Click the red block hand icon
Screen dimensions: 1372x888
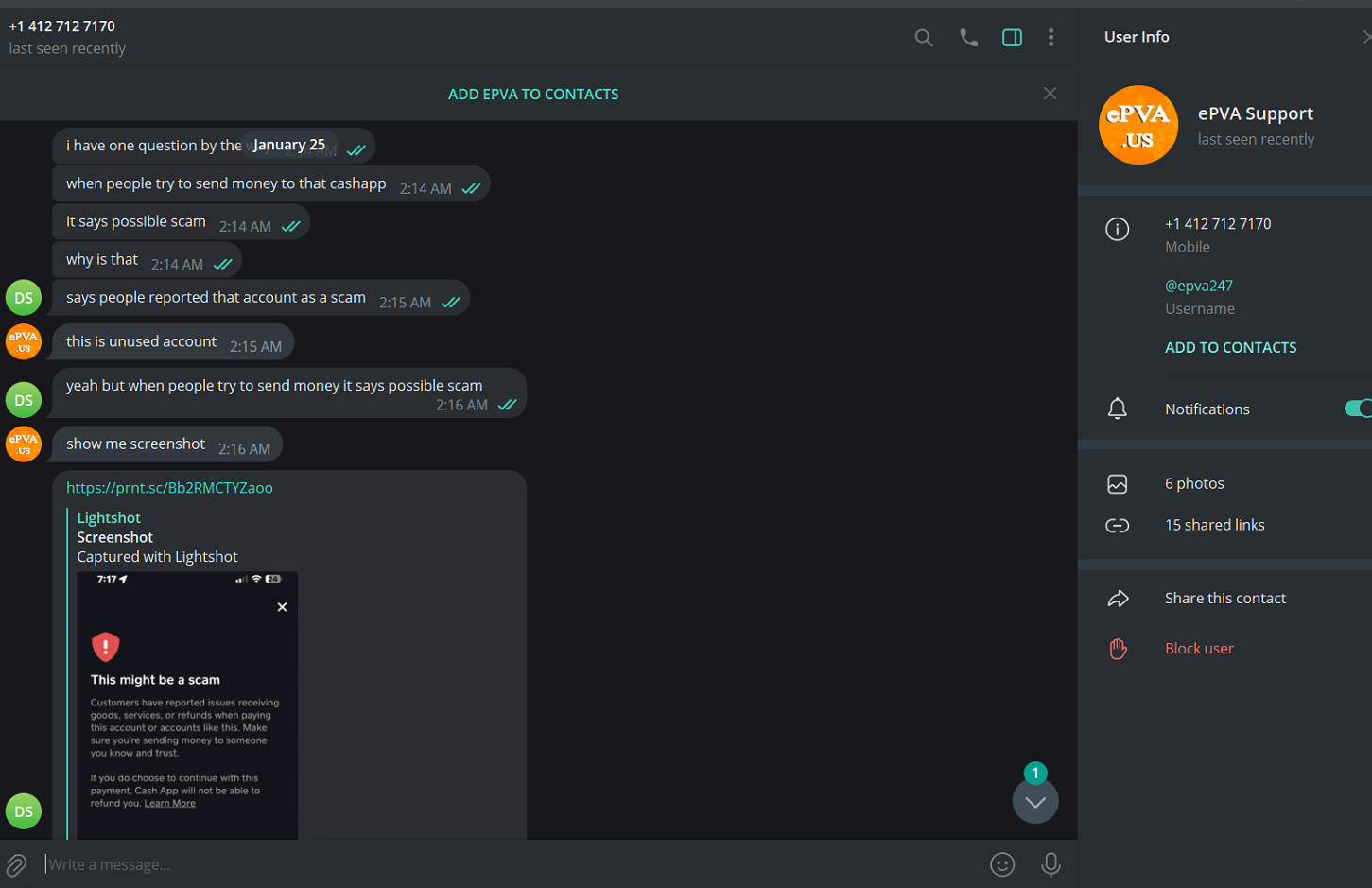pyautogui.click(x=1118, y=649)
